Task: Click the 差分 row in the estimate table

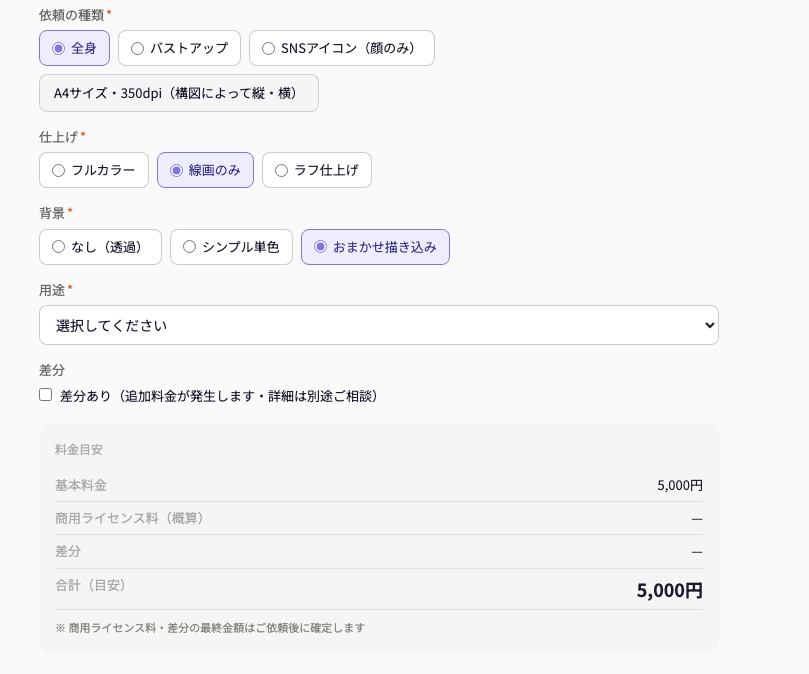Action: (379, 551)
